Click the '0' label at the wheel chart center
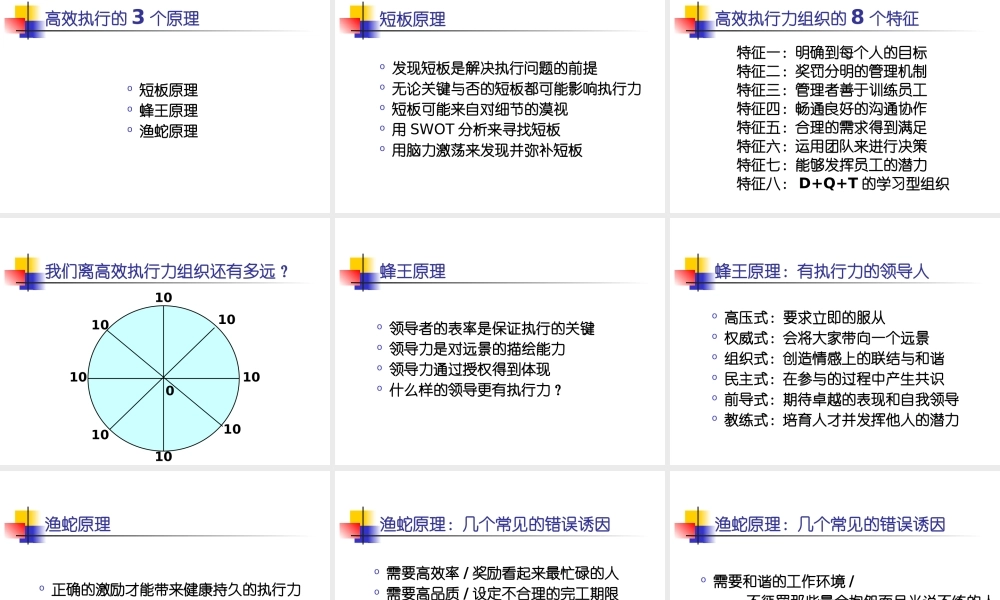 coord(170,391)
